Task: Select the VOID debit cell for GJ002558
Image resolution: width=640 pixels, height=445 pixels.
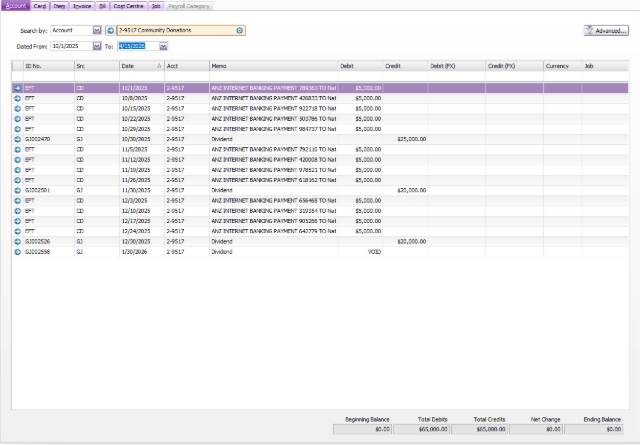Action: tap(374, 252)
